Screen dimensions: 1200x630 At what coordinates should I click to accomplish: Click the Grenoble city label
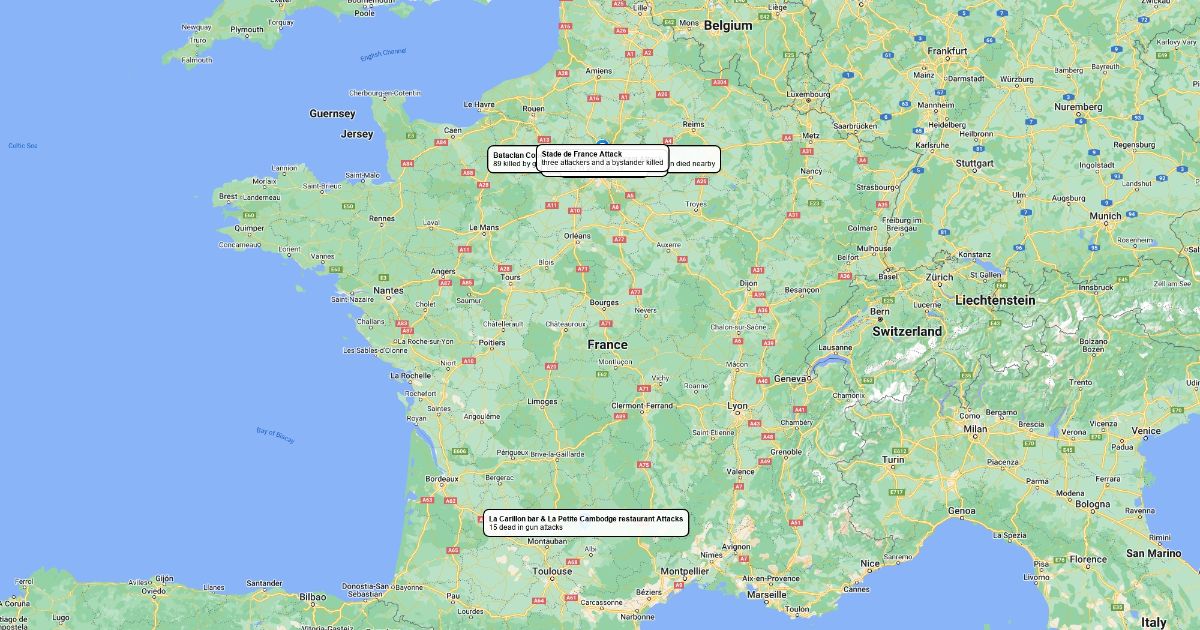pyautogui.click(x=786, y=452)
